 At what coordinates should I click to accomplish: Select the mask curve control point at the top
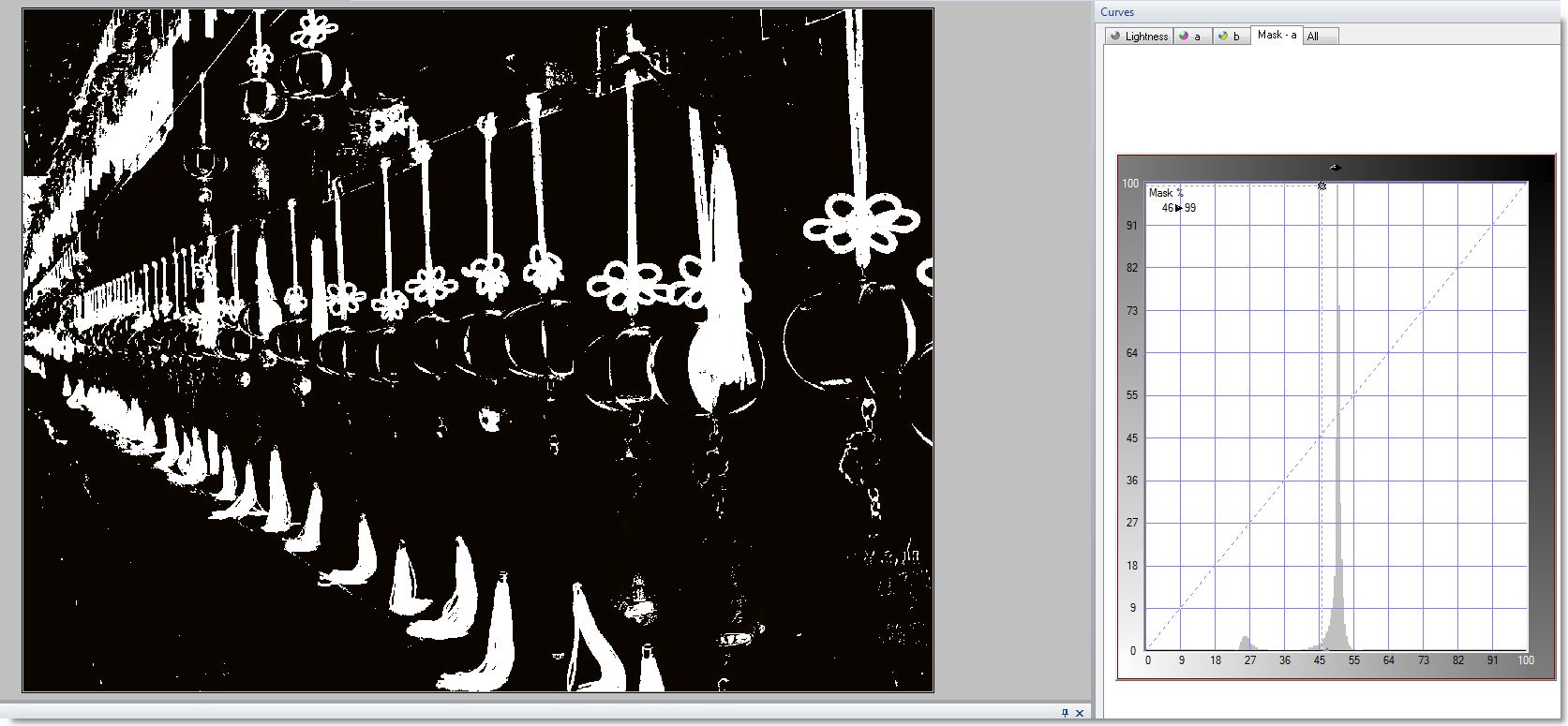[1322, 185]
